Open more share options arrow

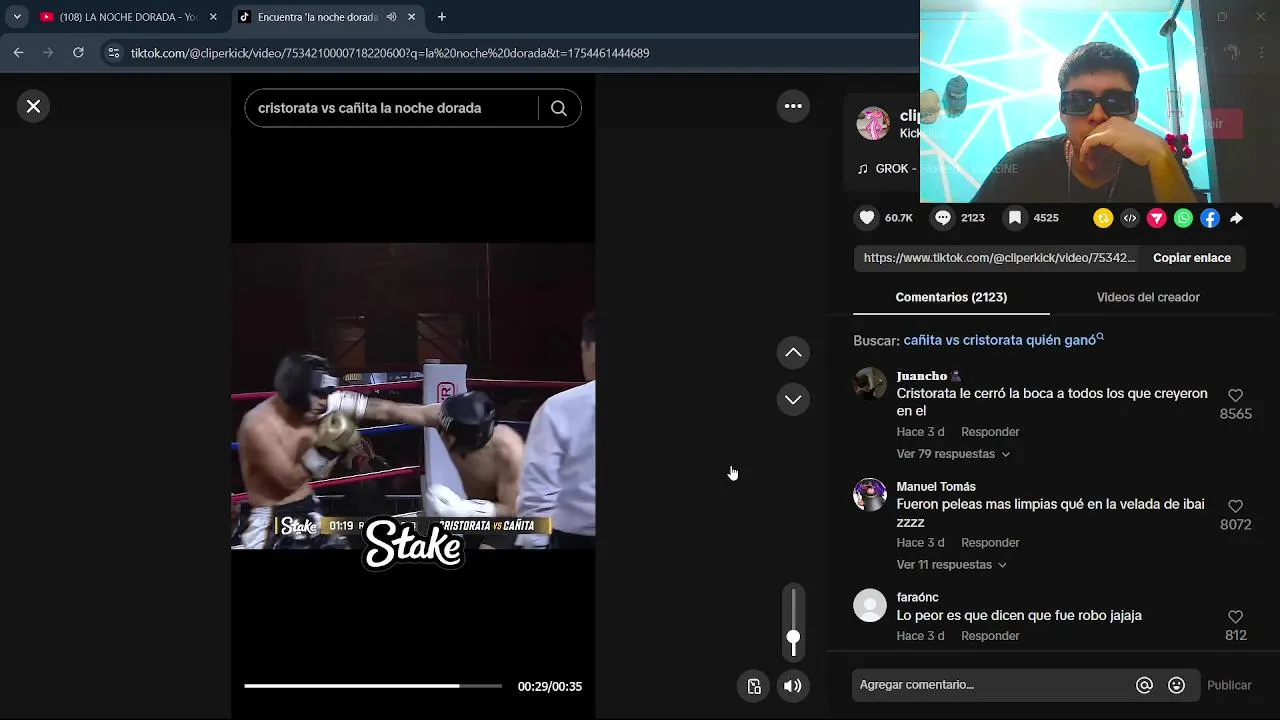pyautogui.click(x=1237, y=218)
